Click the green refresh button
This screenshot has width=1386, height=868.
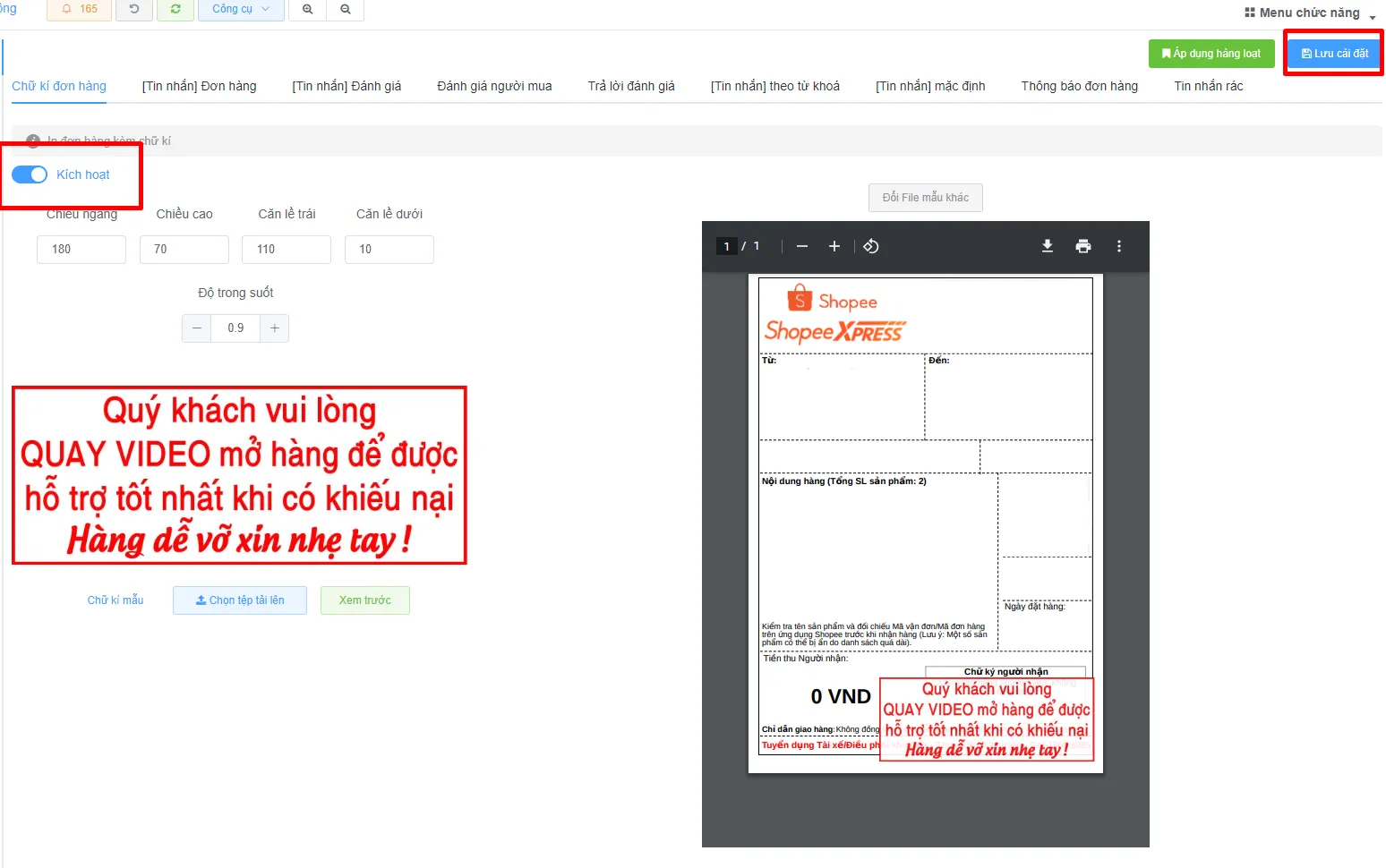175,9
